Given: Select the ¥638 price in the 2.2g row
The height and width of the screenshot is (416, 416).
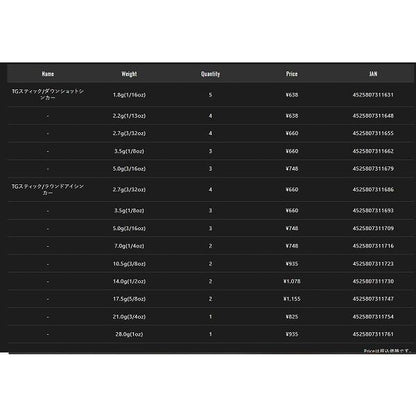Looking at the screenshot, I should click(x=292, y=116).
